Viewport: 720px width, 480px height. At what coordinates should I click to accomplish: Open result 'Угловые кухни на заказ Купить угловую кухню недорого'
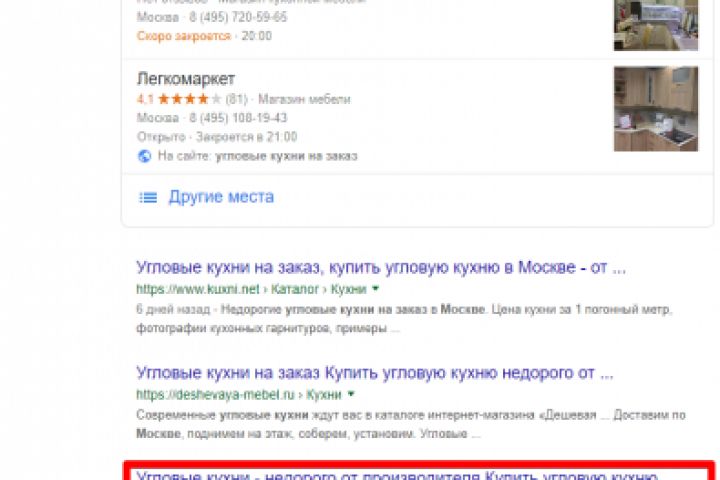[x=375, y=373]
